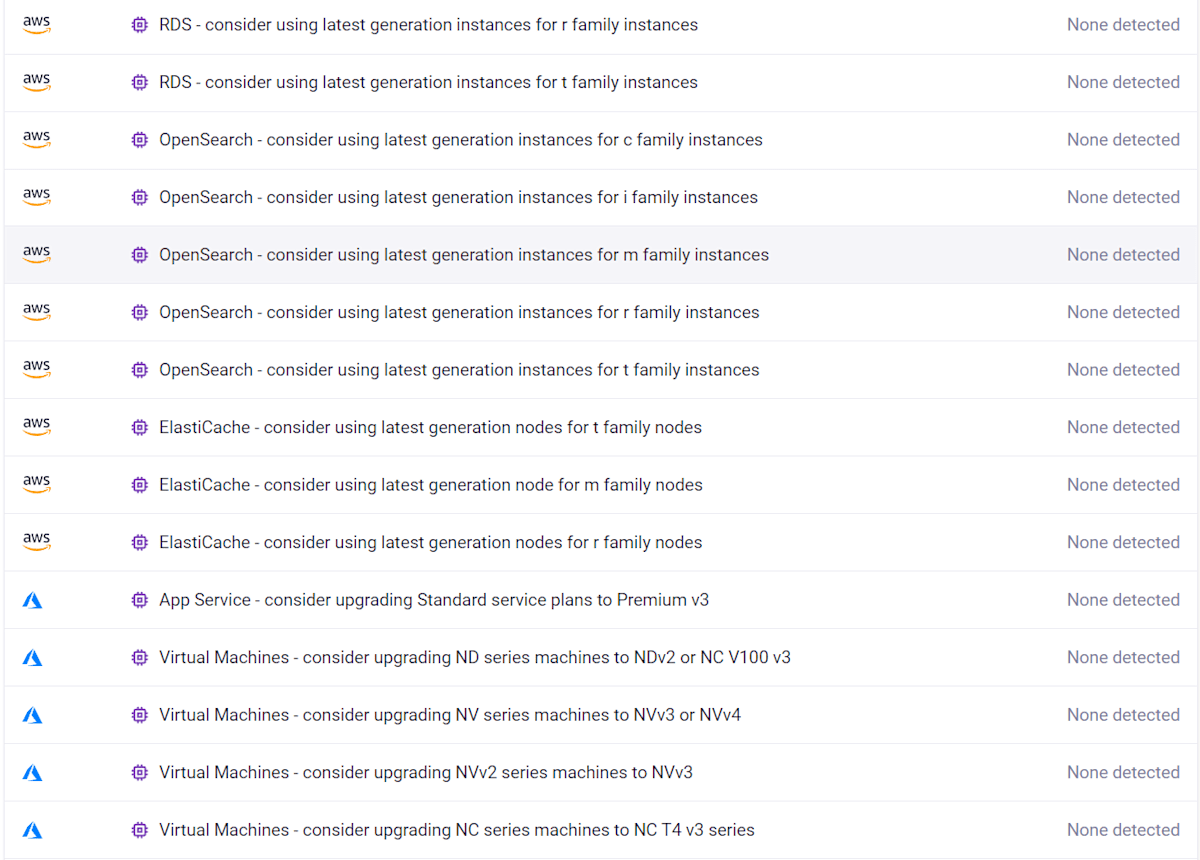Open App Service Premium v3 upgrade recommendation
The height and width of the screenshot is (860, 1200).
[434, 600]
